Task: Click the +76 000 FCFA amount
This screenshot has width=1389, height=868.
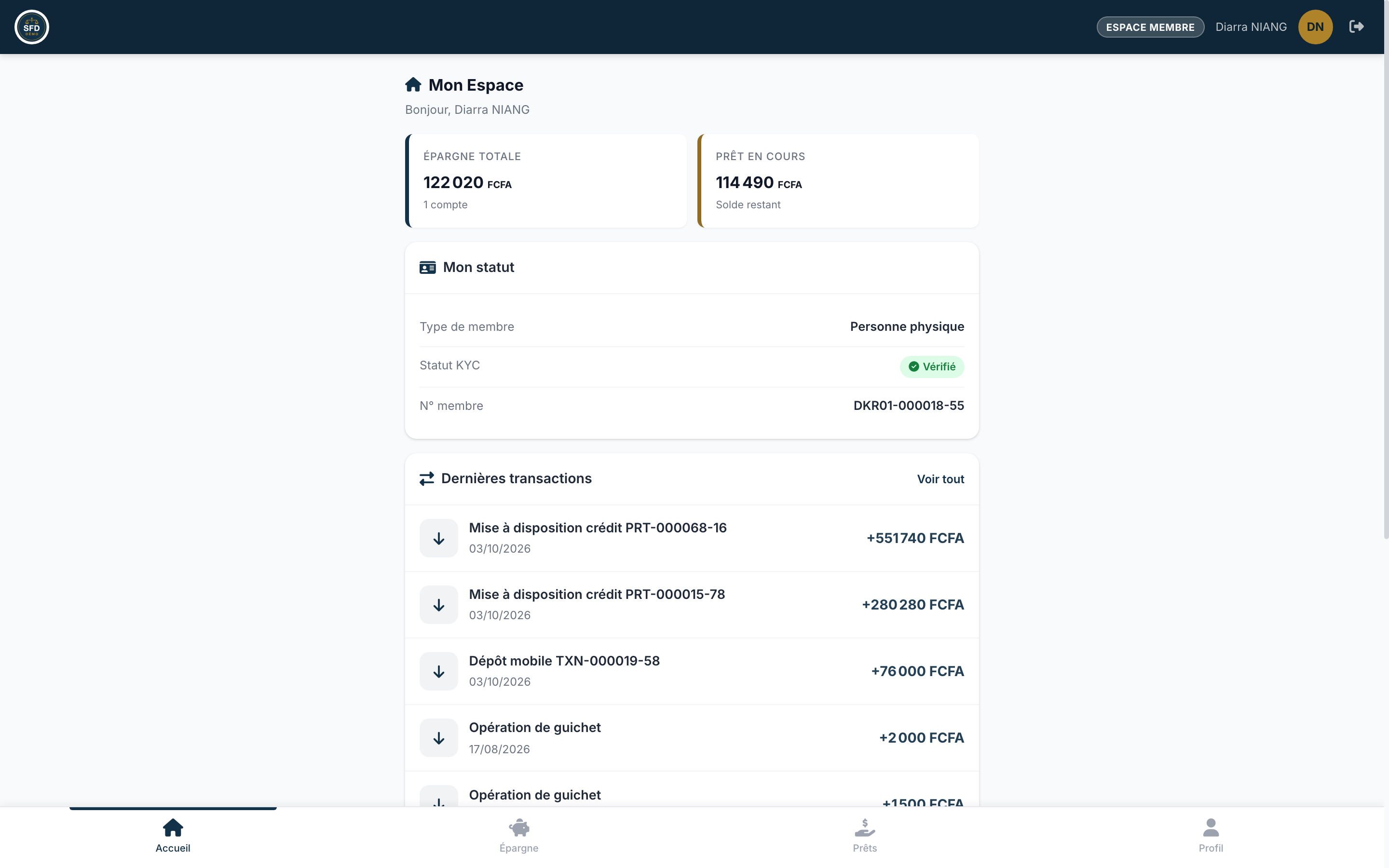Action: coord(917,672)
